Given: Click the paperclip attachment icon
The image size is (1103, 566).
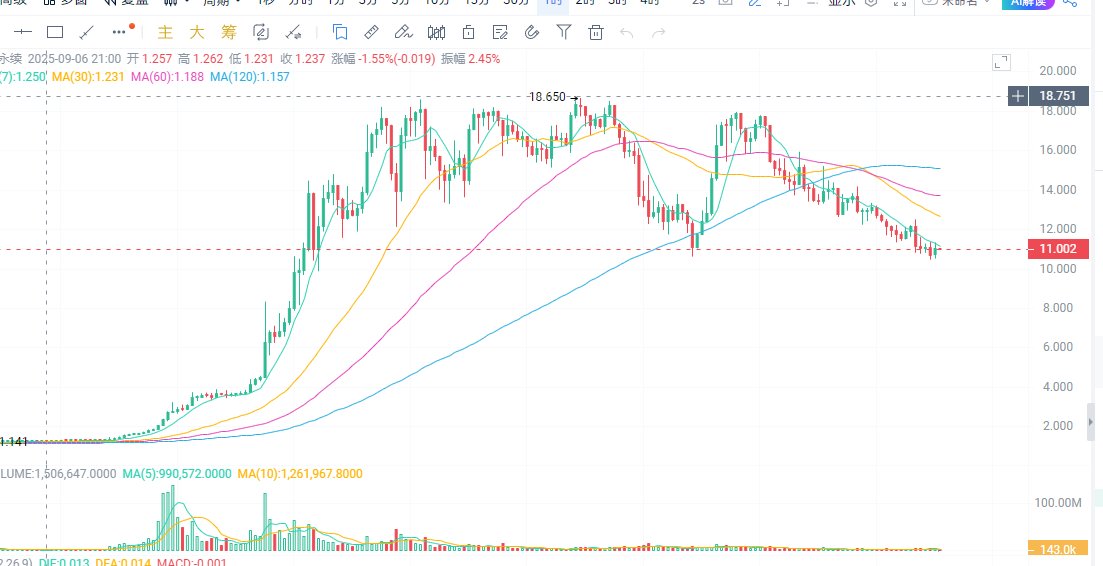Looking at the screenshot, I should click(x=533, y=32).
